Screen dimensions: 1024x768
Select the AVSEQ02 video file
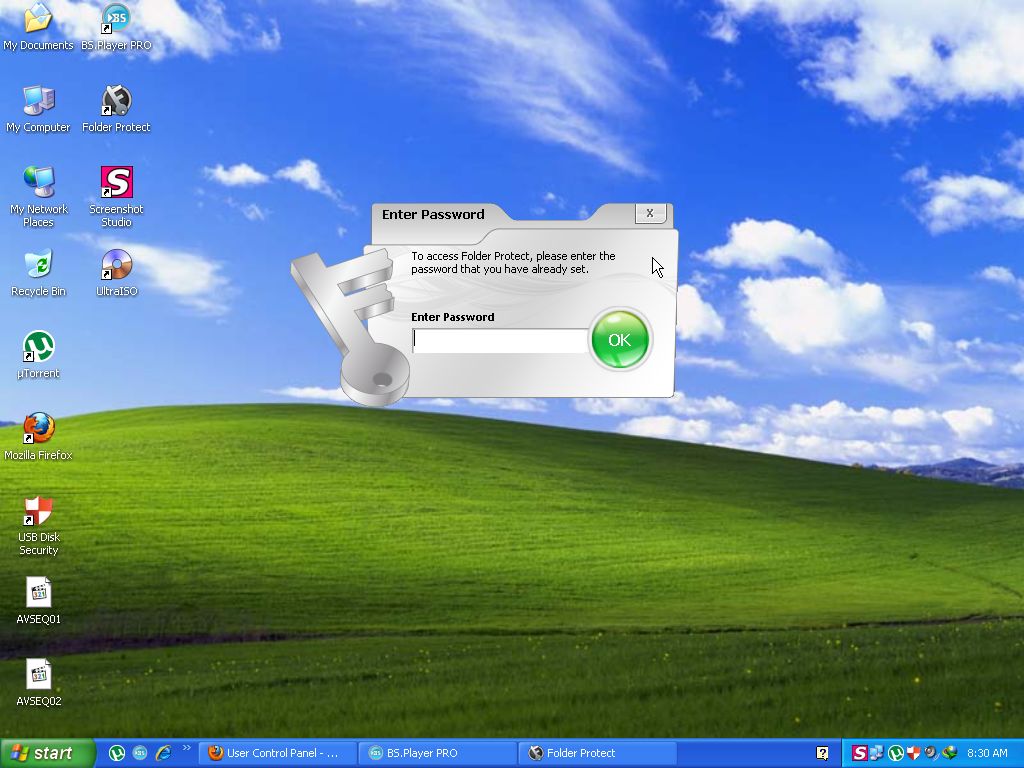point(39,683)
